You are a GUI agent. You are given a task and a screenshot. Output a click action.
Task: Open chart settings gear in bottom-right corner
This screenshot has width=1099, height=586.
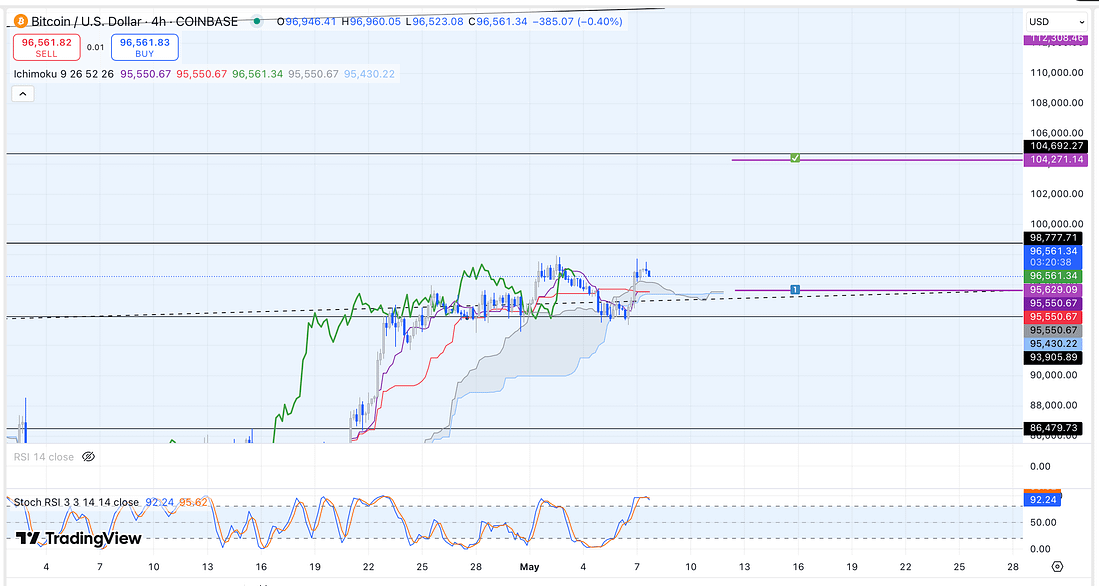pos(1071,566)
